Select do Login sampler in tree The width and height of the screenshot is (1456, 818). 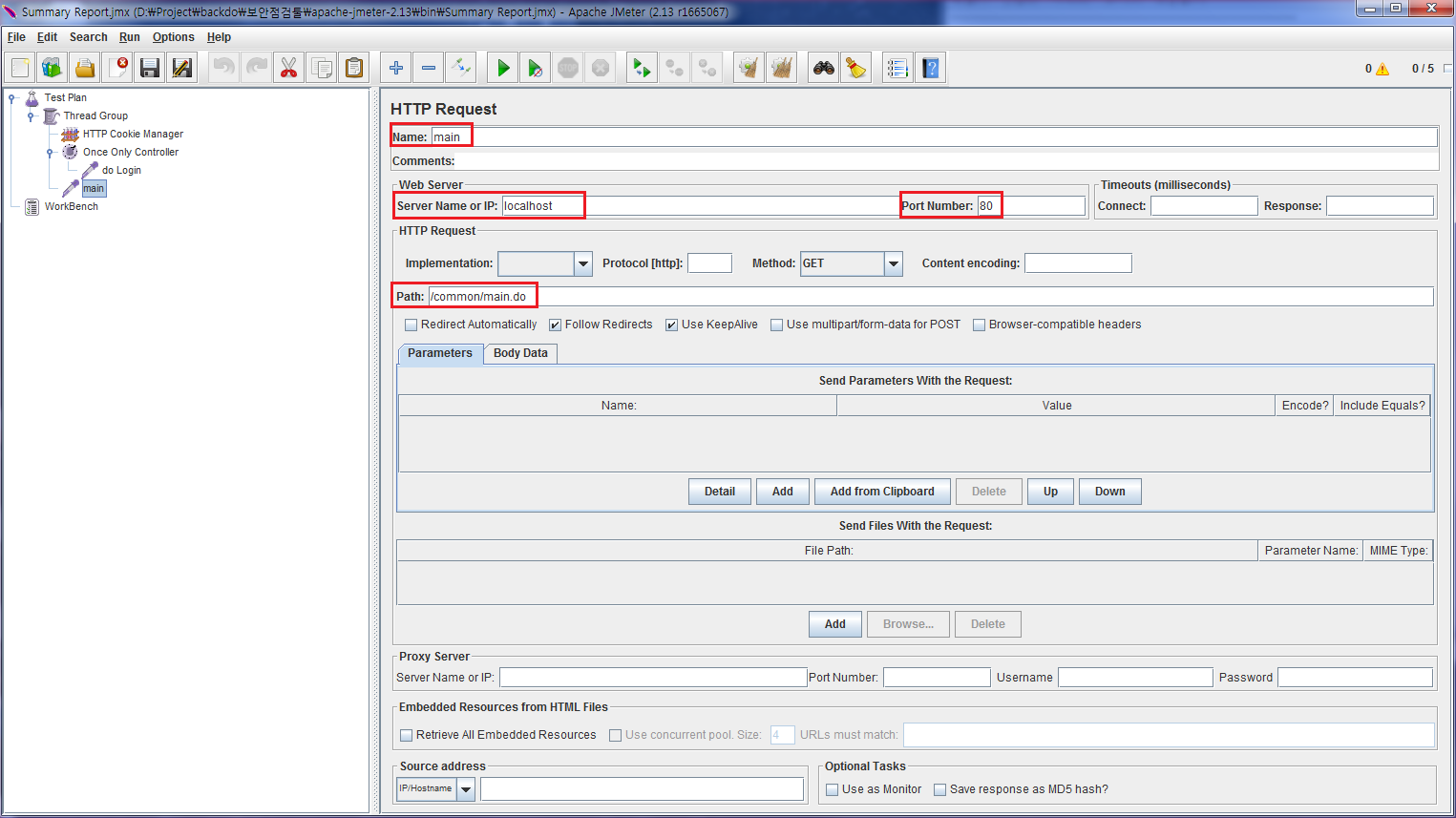[121, 170]
